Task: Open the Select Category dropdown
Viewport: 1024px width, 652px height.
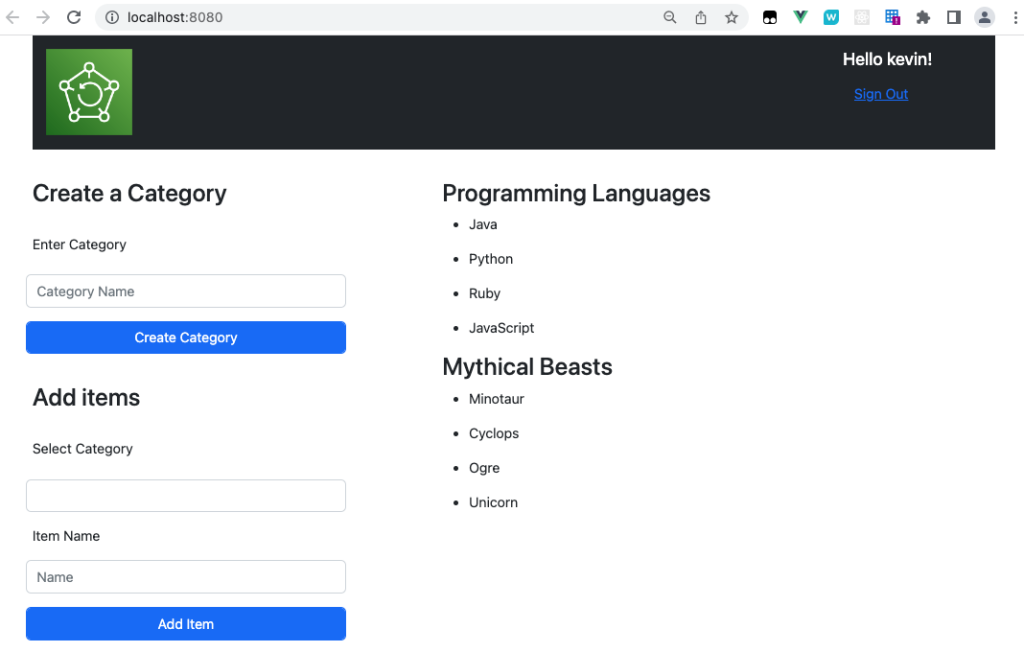Action: [x=185, y=495]
